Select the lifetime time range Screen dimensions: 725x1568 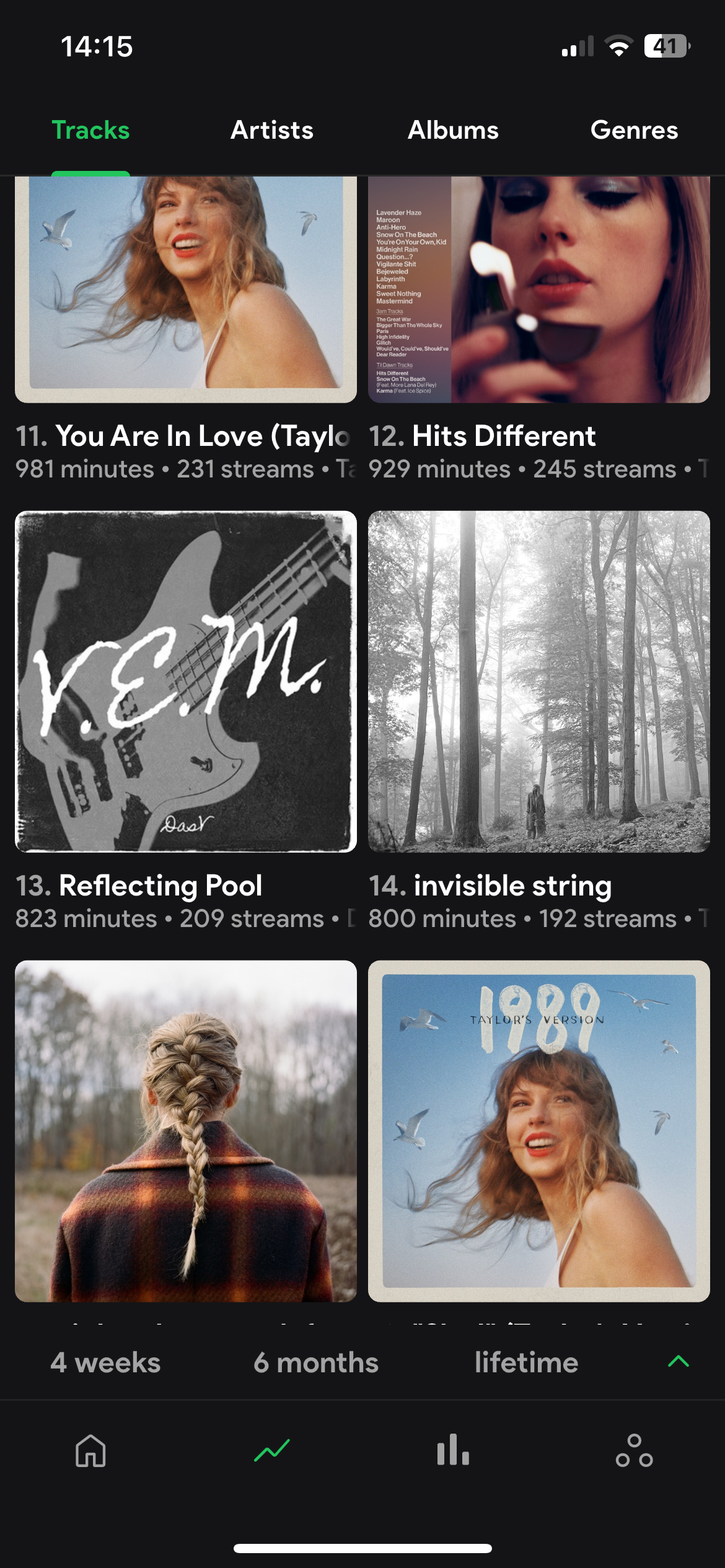coord(526,1363)
